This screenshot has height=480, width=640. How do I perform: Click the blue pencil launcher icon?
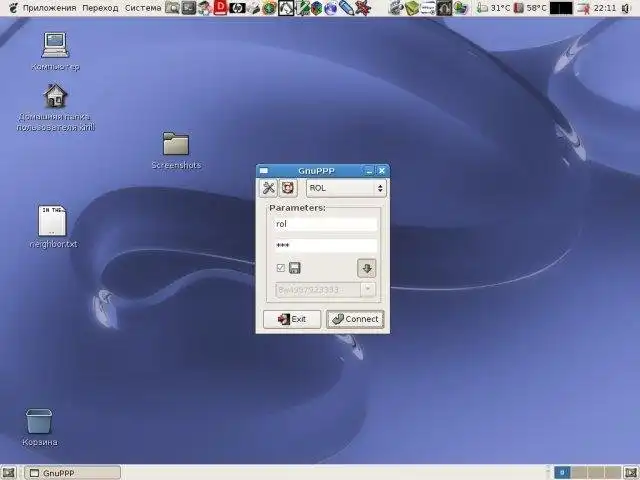(x=347, y=8)
